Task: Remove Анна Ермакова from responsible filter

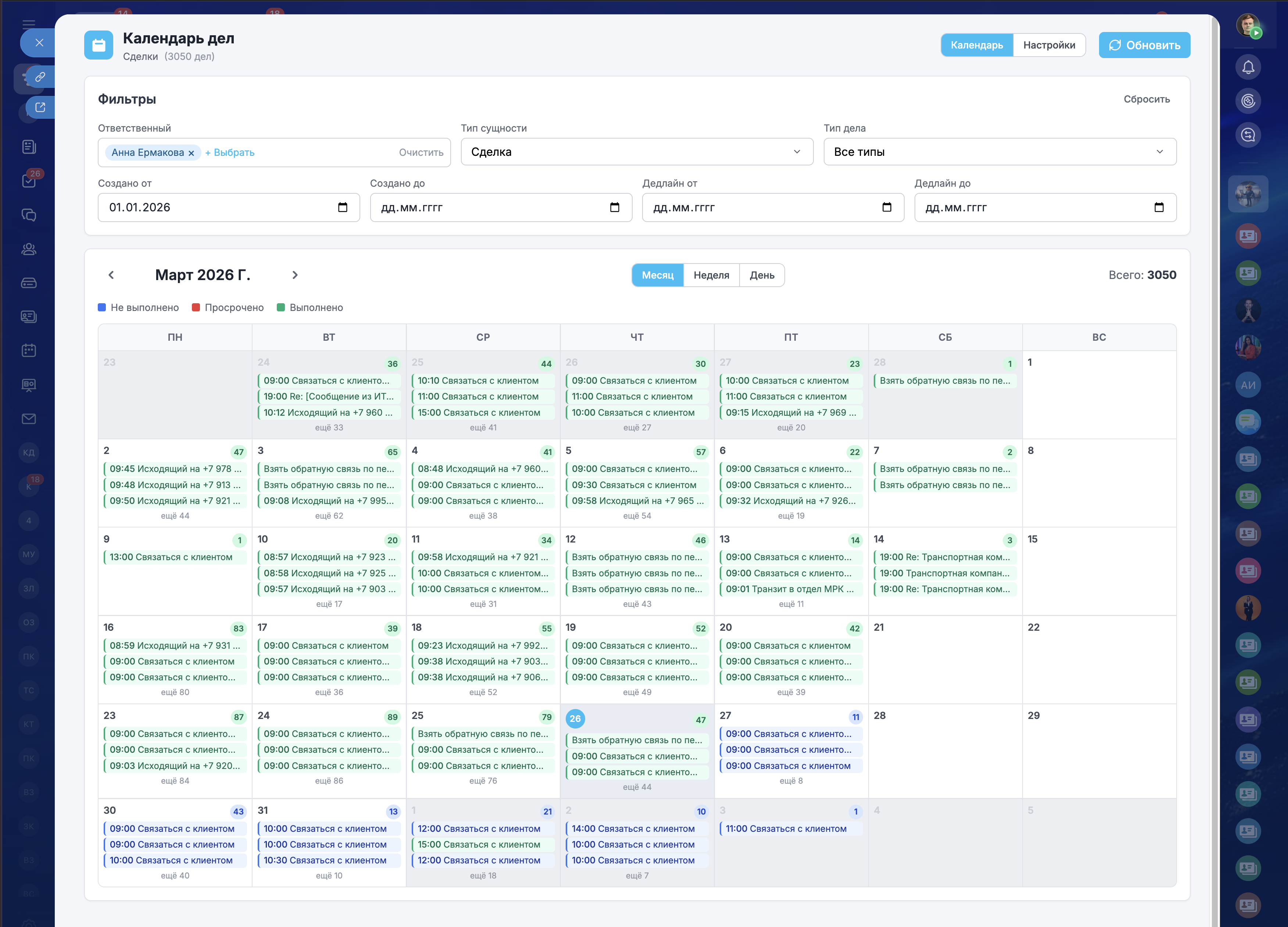Action: point(192,153)
